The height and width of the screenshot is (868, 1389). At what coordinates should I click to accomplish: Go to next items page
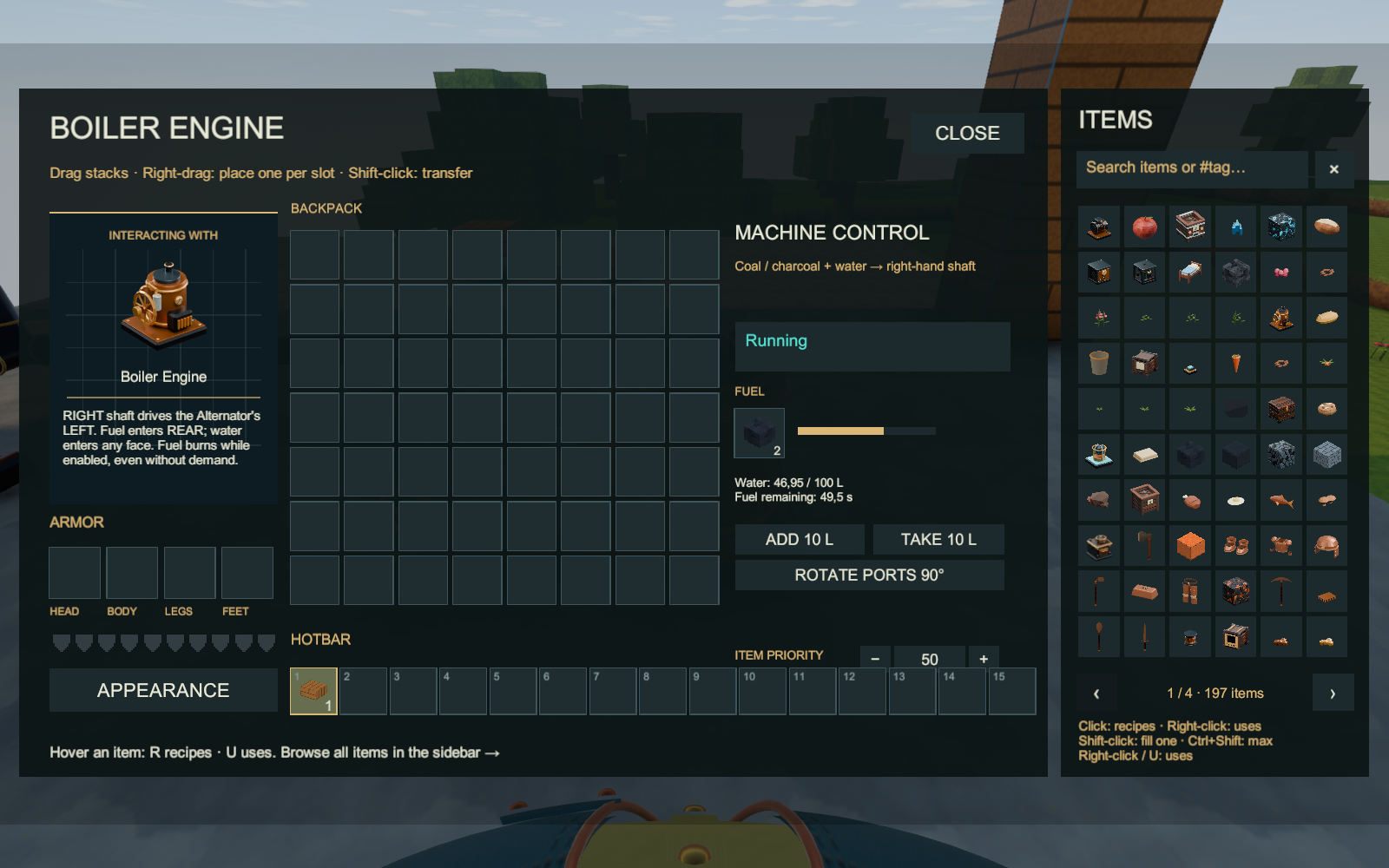(1333, 693)
